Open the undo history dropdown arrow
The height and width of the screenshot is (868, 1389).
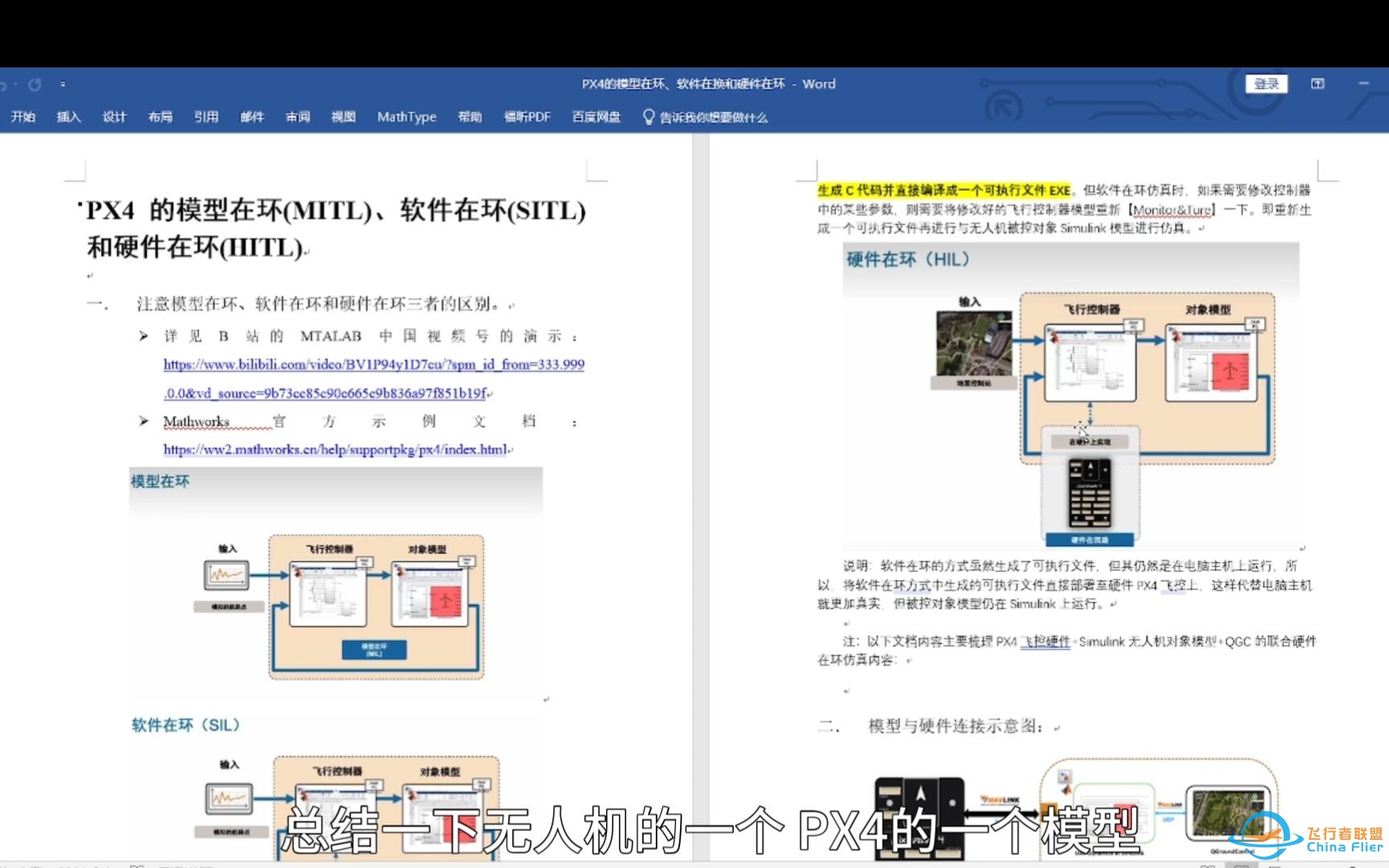click(x=14, y=84)
